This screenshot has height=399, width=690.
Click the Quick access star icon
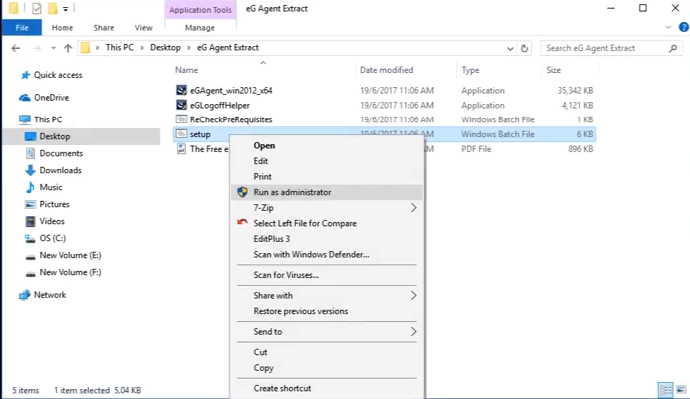[x=26, y=75]
